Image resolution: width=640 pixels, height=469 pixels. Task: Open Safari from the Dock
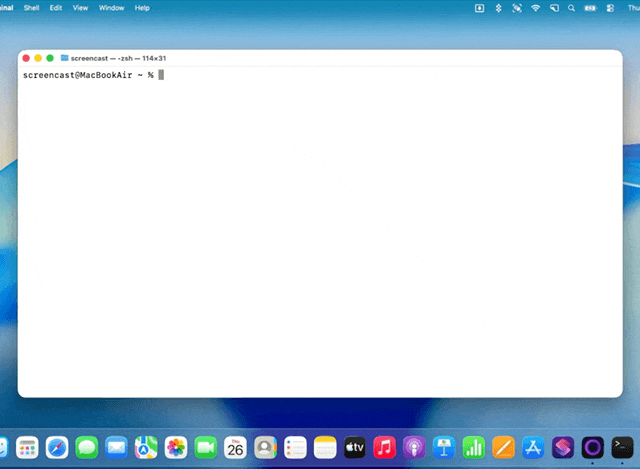pyautogui.click(x=57, y=447)
